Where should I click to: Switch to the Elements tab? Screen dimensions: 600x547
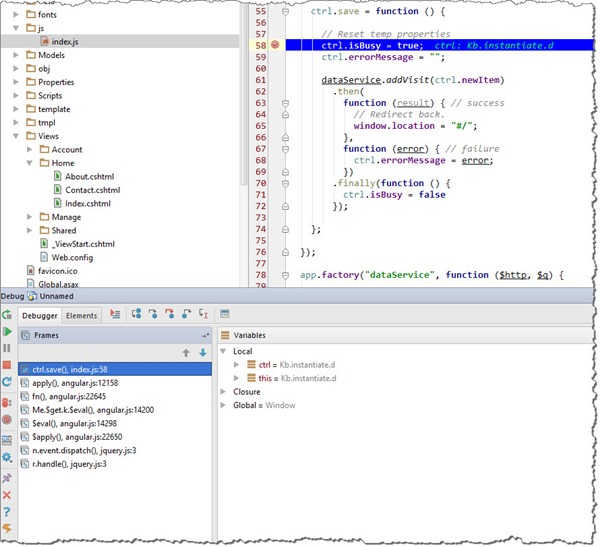(x=82, y=316)
